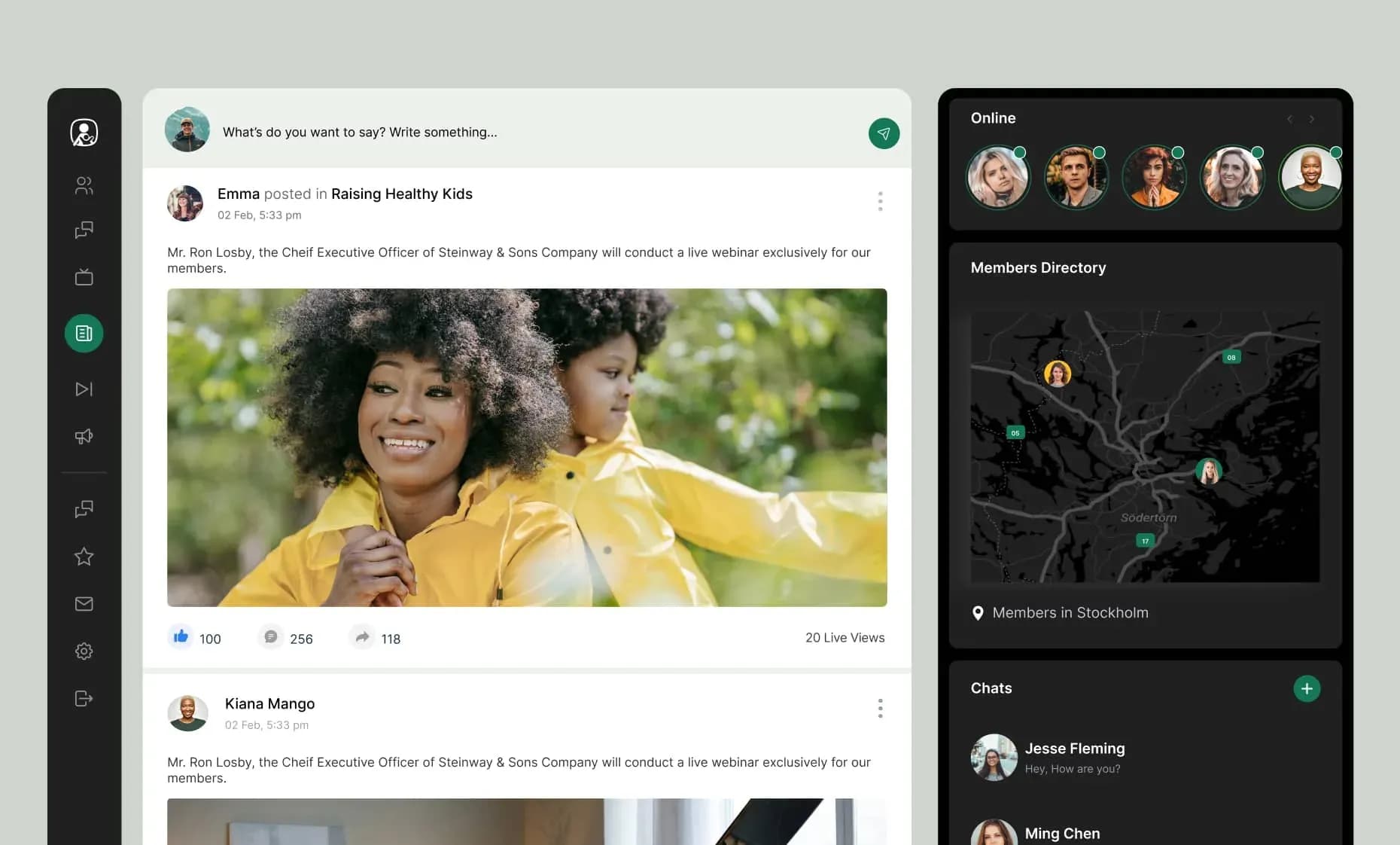
Task: Open the mother and child post photo
Action: (527, 447)
